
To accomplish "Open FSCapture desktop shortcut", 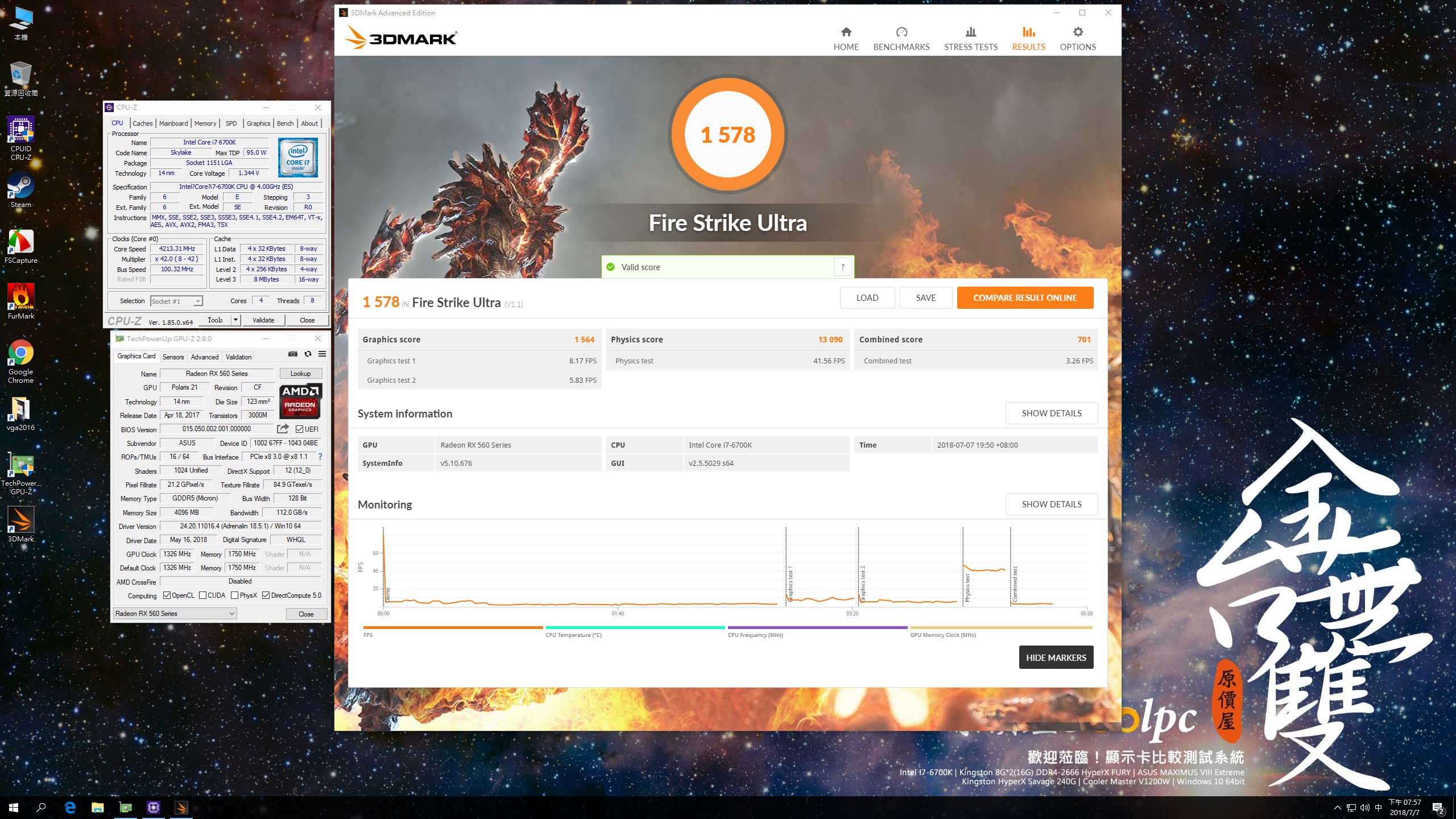I will (21, 246).
